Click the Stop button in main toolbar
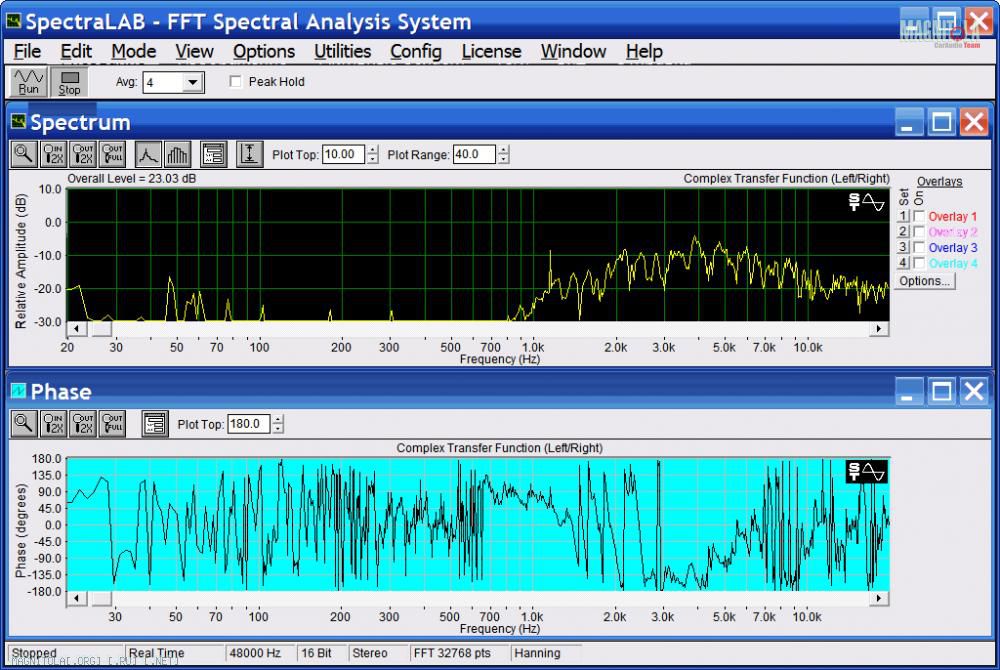1000x670 pixels. coord(70,82)
